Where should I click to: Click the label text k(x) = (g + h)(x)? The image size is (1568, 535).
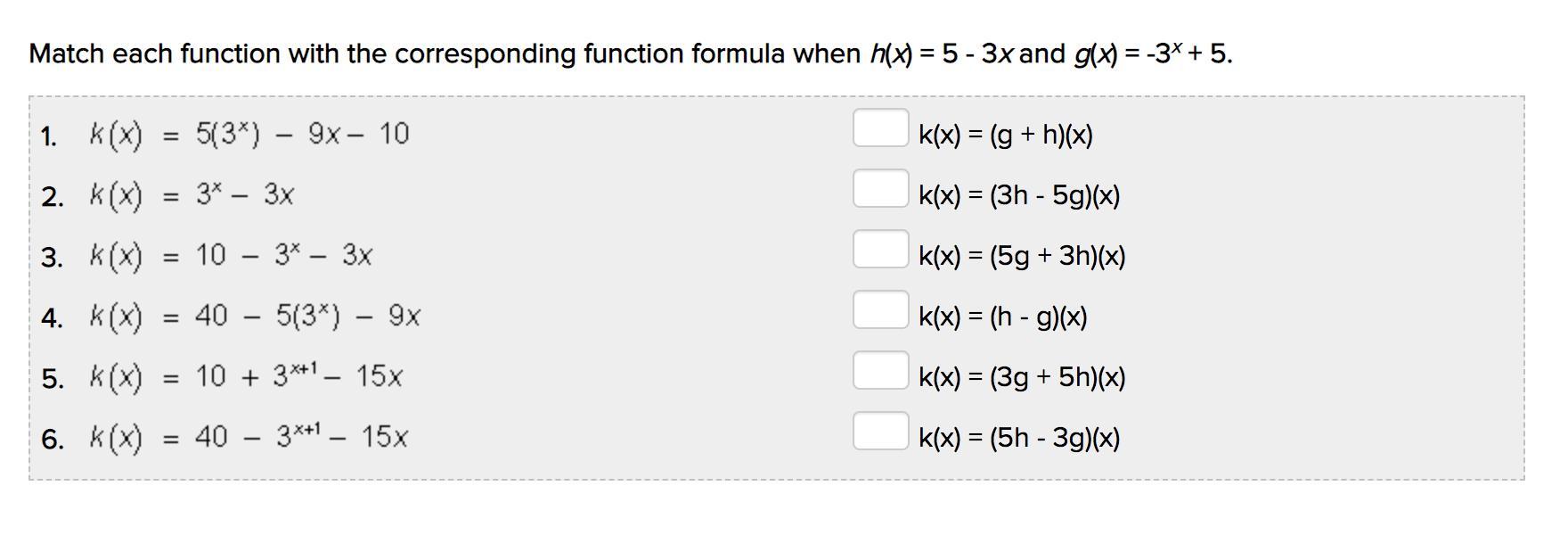click(x=1006, y=135)
